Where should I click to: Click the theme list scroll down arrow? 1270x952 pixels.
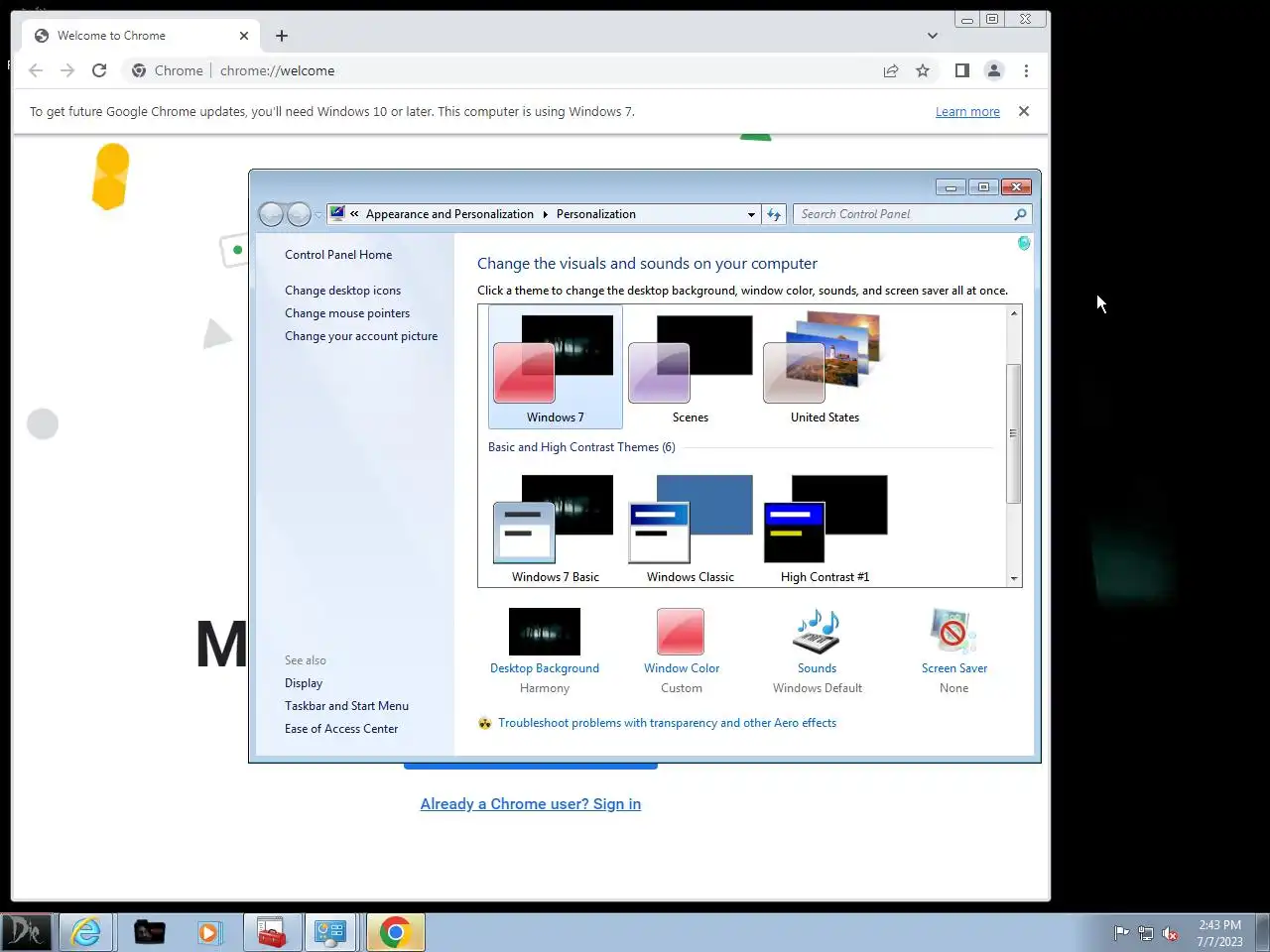[x=1014, y=578]
